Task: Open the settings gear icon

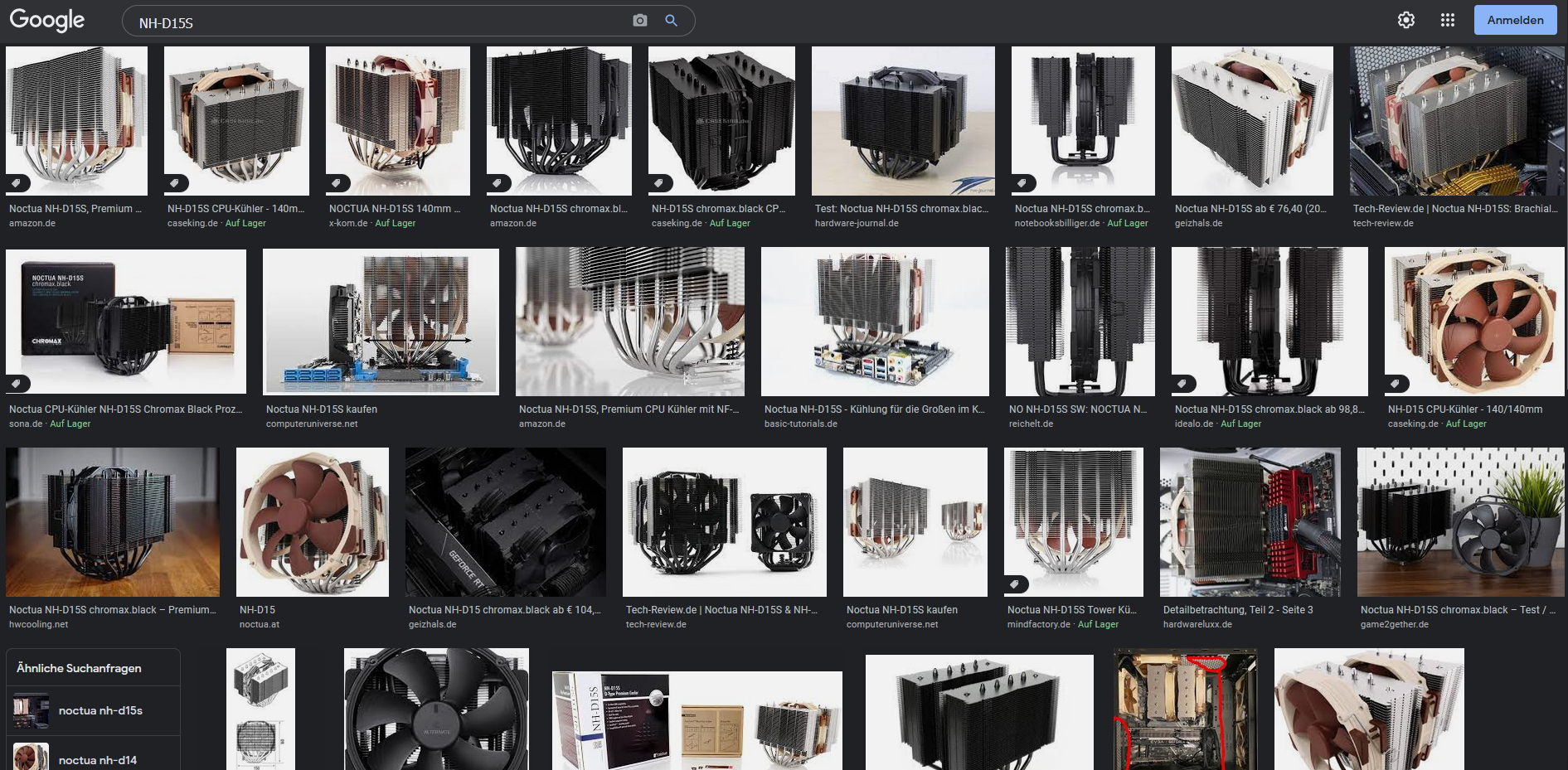Action: tap(1406, 20)
